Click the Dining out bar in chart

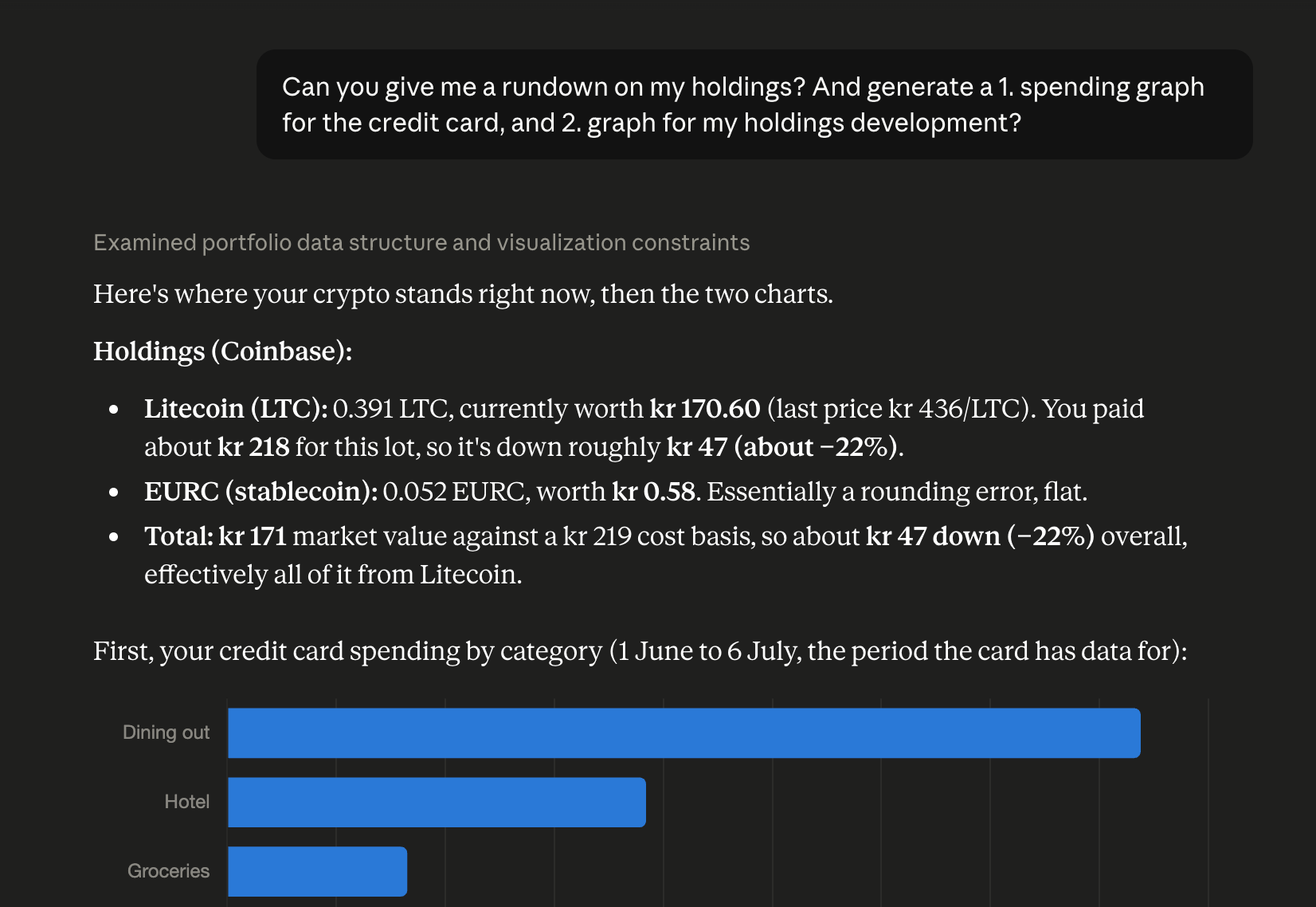pos(683,732)
